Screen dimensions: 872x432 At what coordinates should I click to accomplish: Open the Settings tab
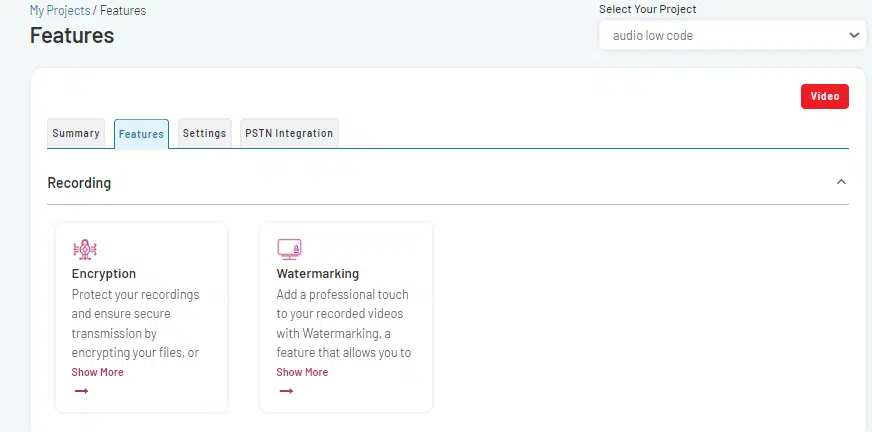204,133
